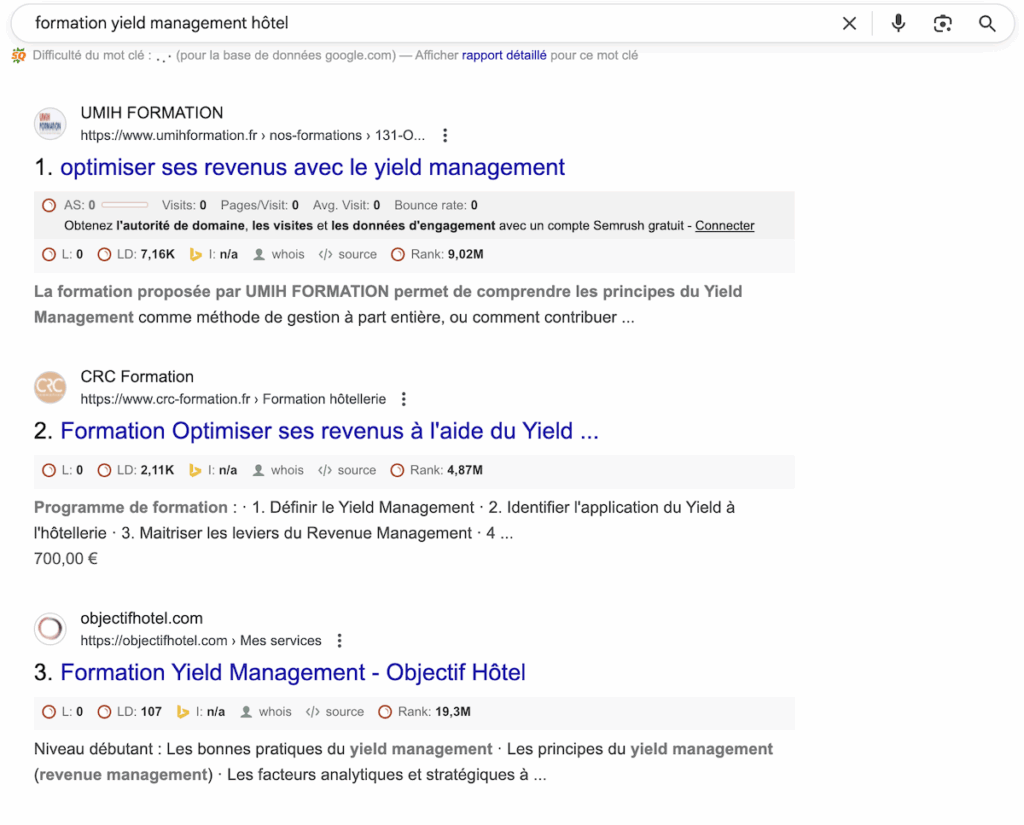This screenshot has height=825, width=1024.
Task: Click the Rank icon beside 9,02M
Action: tap(398, 255)
